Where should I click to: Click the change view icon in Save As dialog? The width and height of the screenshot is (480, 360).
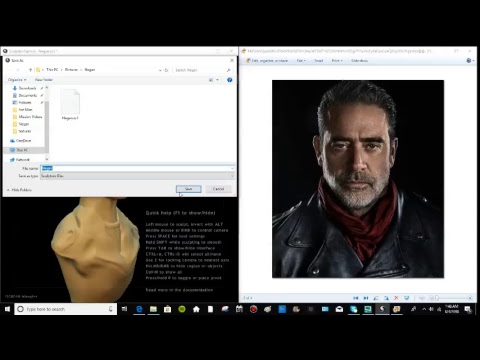click(211, 80)
